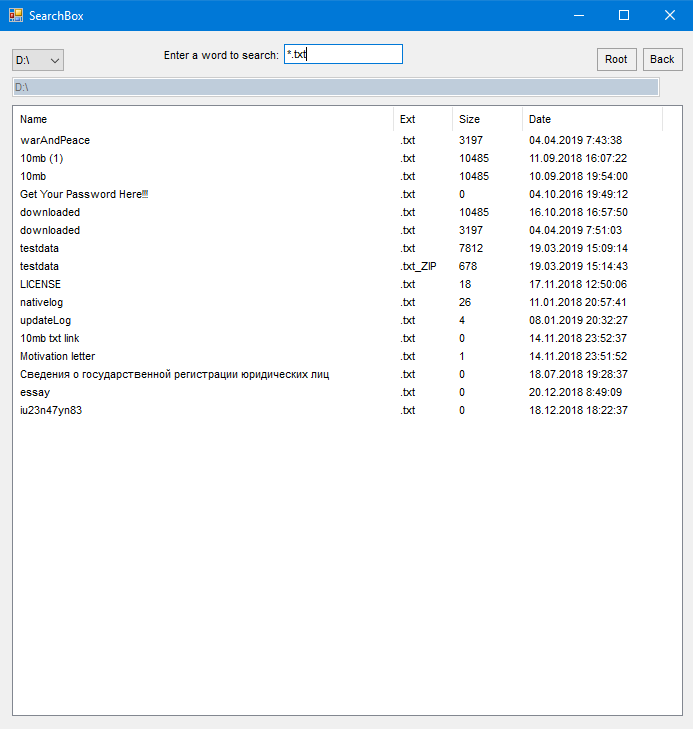Screen dimensions: 693x729
Task: Click the date 04.10.2016 19:49:12
Action: click(578, 194)
